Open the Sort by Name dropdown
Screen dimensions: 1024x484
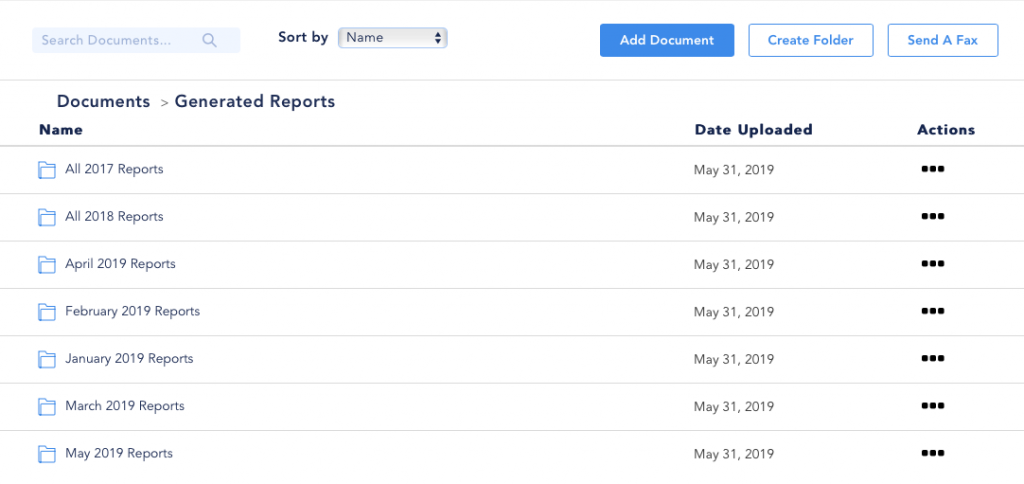pos(392,38)
